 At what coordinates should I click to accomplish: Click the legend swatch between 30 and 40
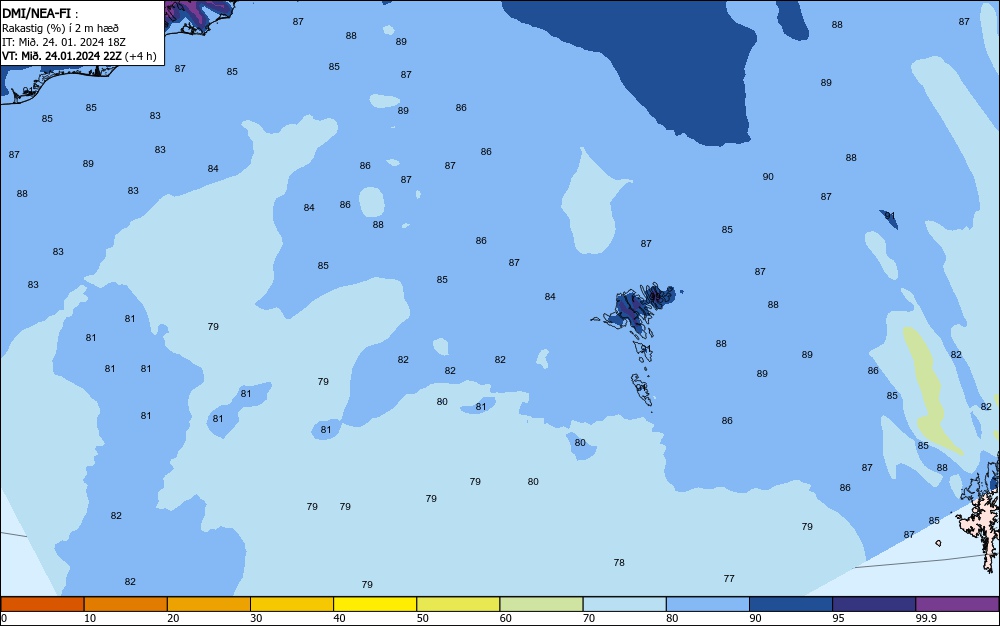point(292,604)
